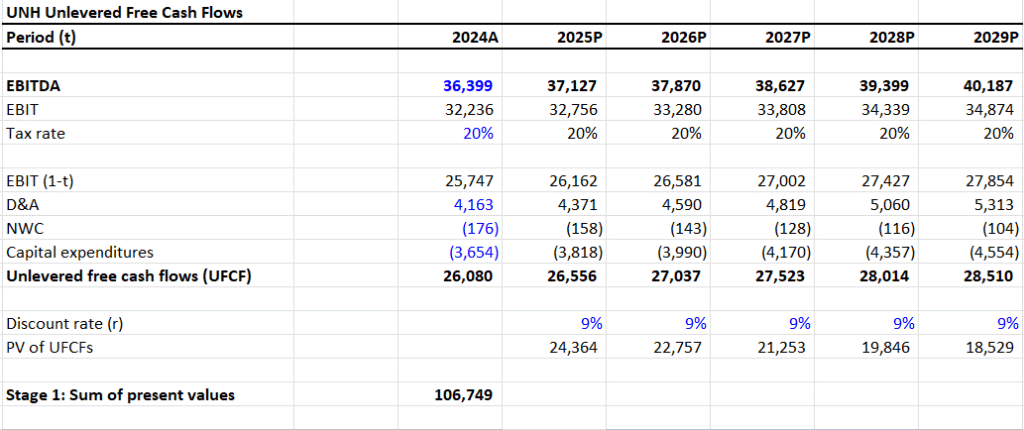Select the 2027P column header
This screenshot has height=430, width=1024.
click(788, 37)
